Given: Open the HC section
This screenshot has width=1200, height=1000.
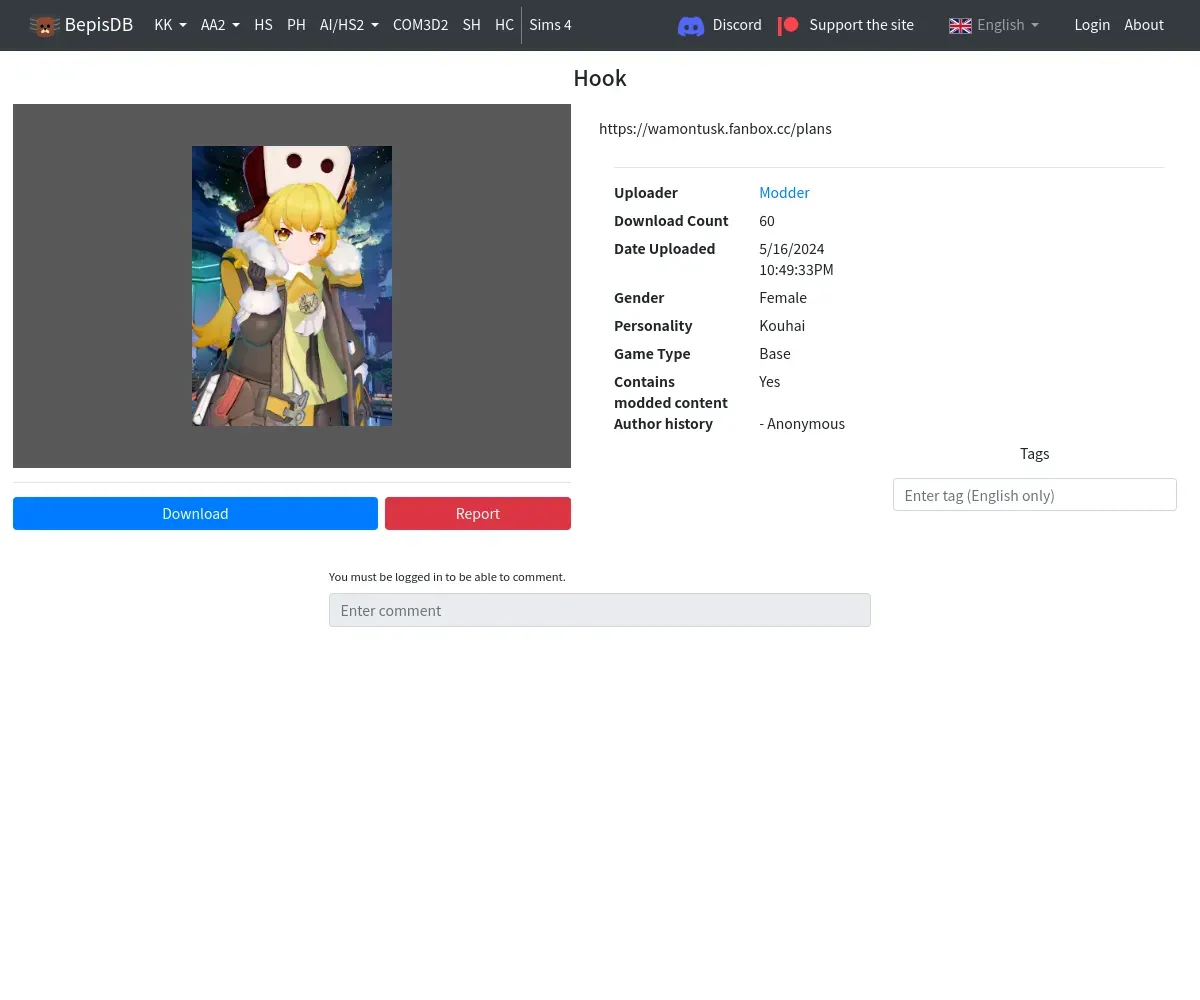Looking at the screenshot, I should [x=504, y=25].
